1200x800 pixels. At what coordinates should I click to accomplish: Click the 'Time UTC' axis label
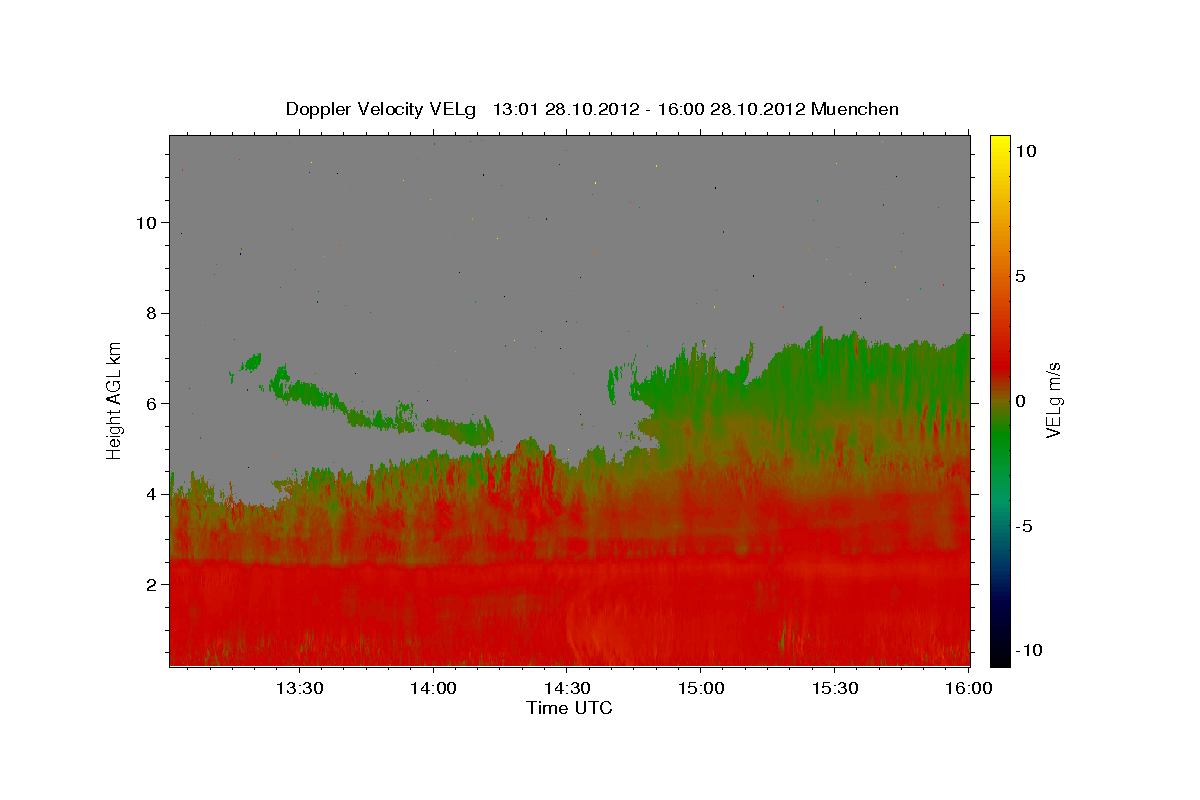coord(569,708)
